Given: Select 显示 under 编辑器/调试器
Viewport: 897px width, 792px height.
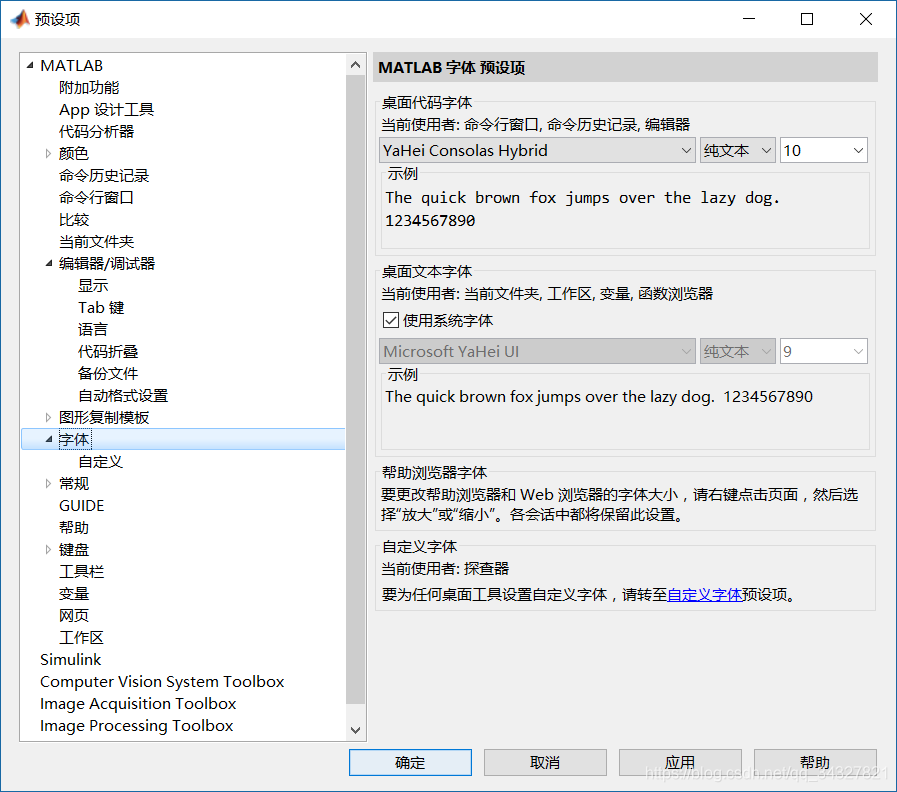Looking at the screenshot, I should click(93, 286).
